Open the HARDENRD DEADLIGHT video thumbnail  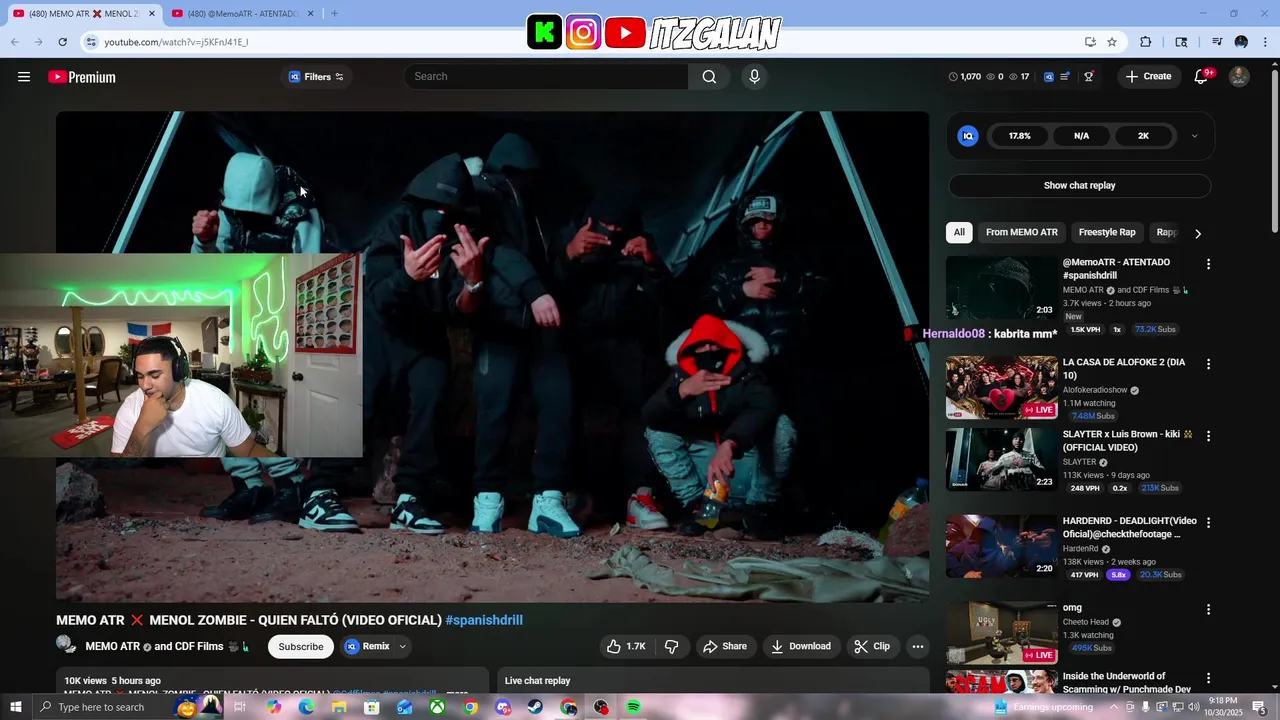point(1001,545)
